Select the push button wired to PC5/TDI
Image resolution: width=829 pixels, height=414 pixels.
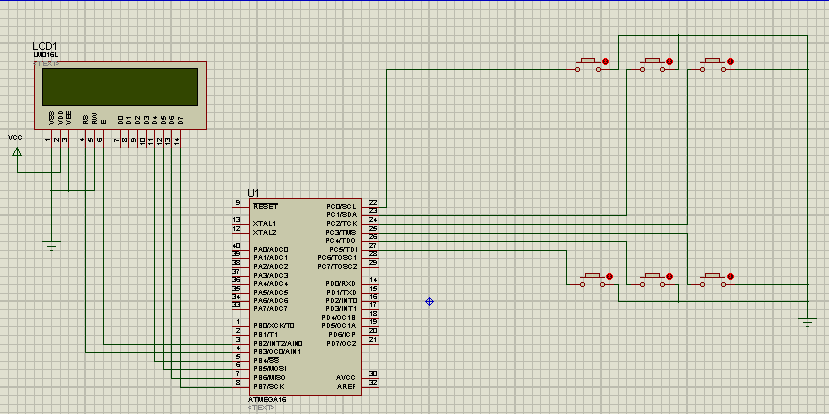(592, 280)
